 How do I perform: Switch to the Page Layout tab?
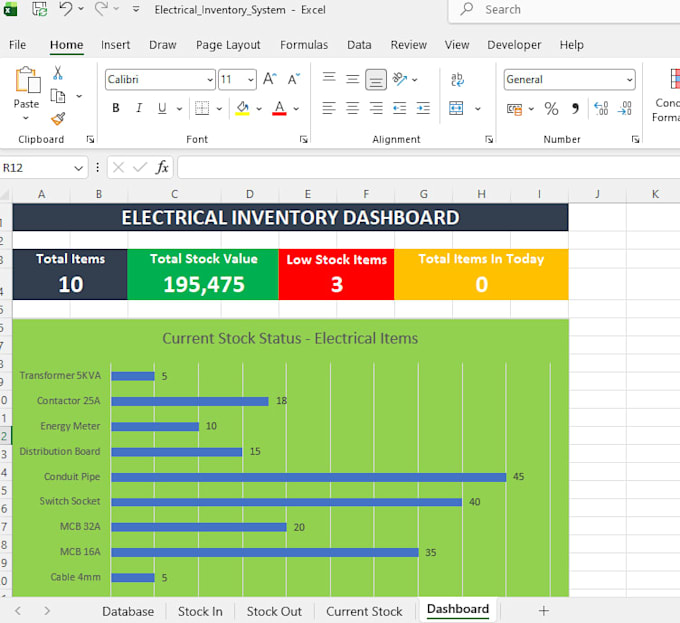point(228,45)
